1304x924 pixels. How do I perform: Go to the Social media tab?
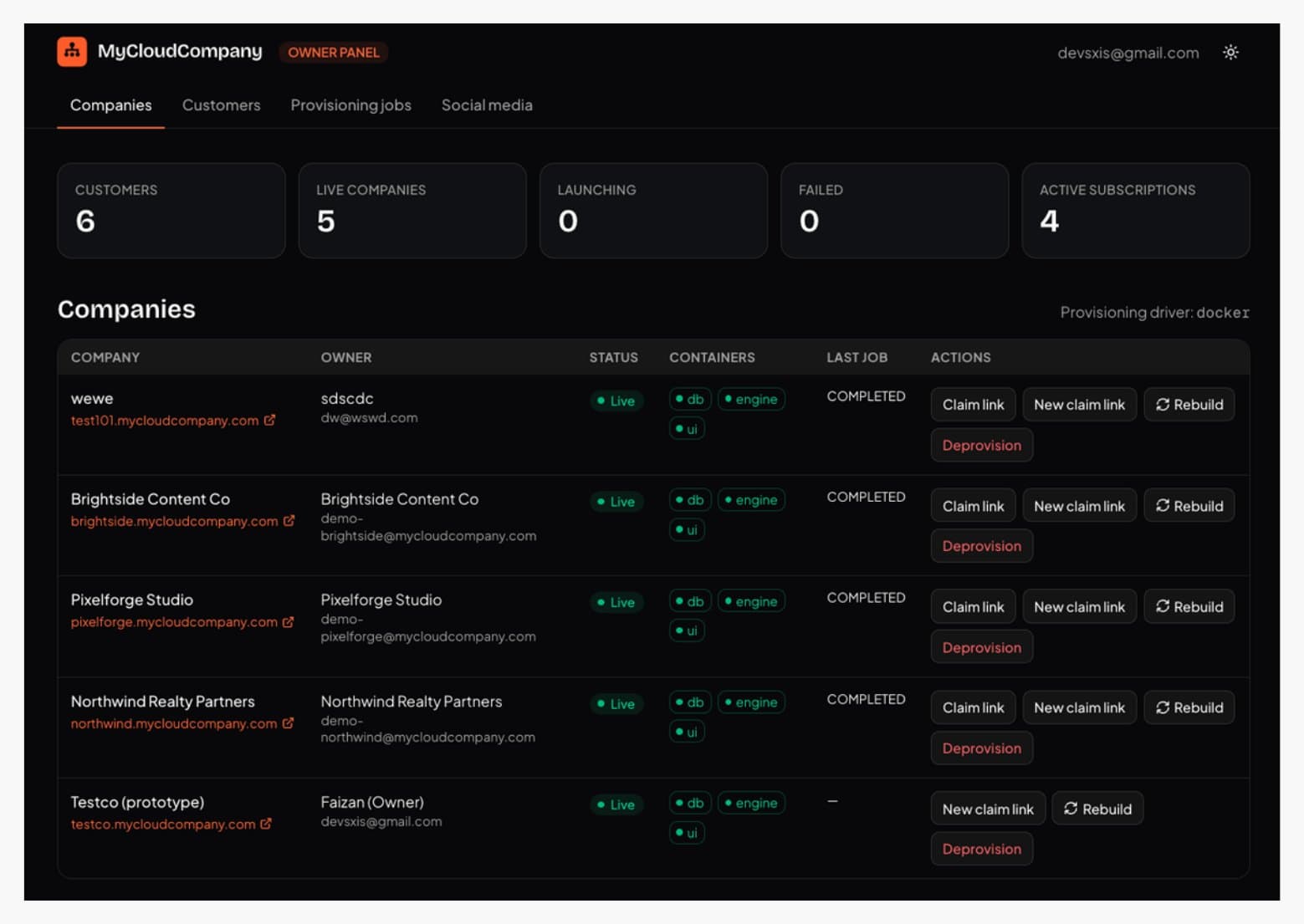coord(487,105)
